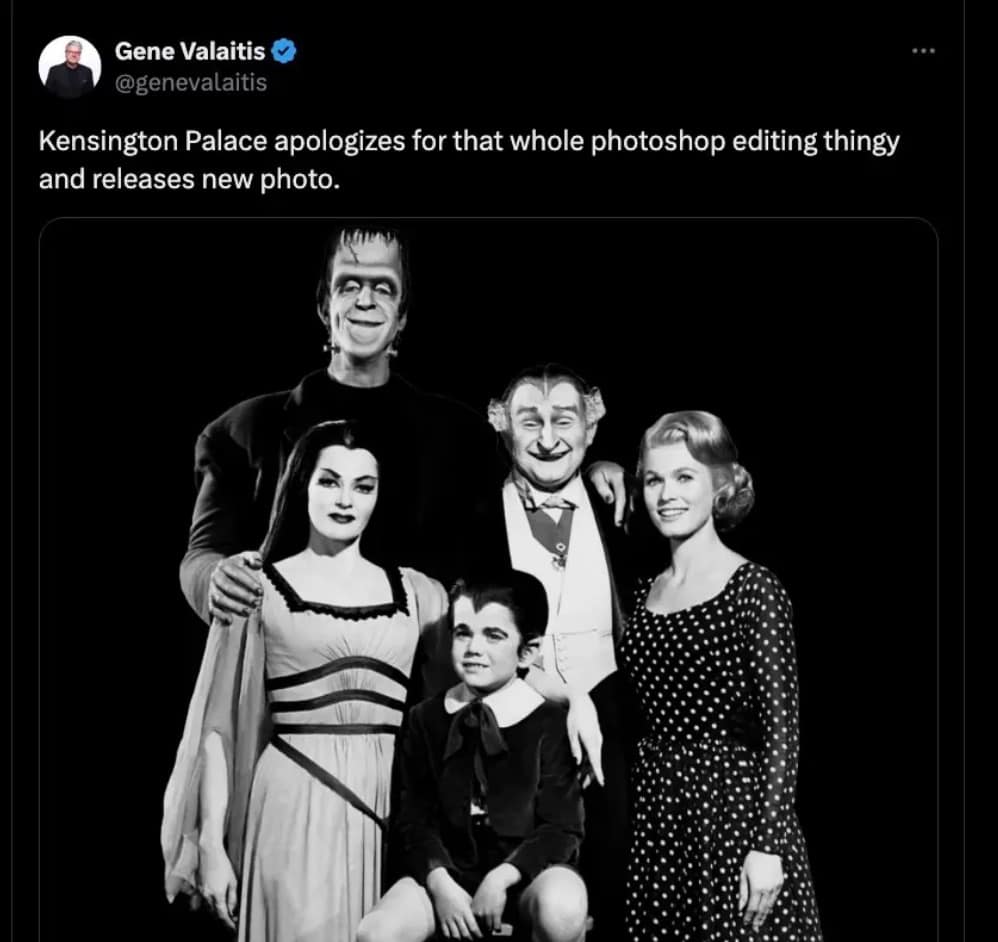The height and width of the screenshot is (942, 998).
Task: Click the tweet text about Kensington Palace
Action: tap(468, 141)
